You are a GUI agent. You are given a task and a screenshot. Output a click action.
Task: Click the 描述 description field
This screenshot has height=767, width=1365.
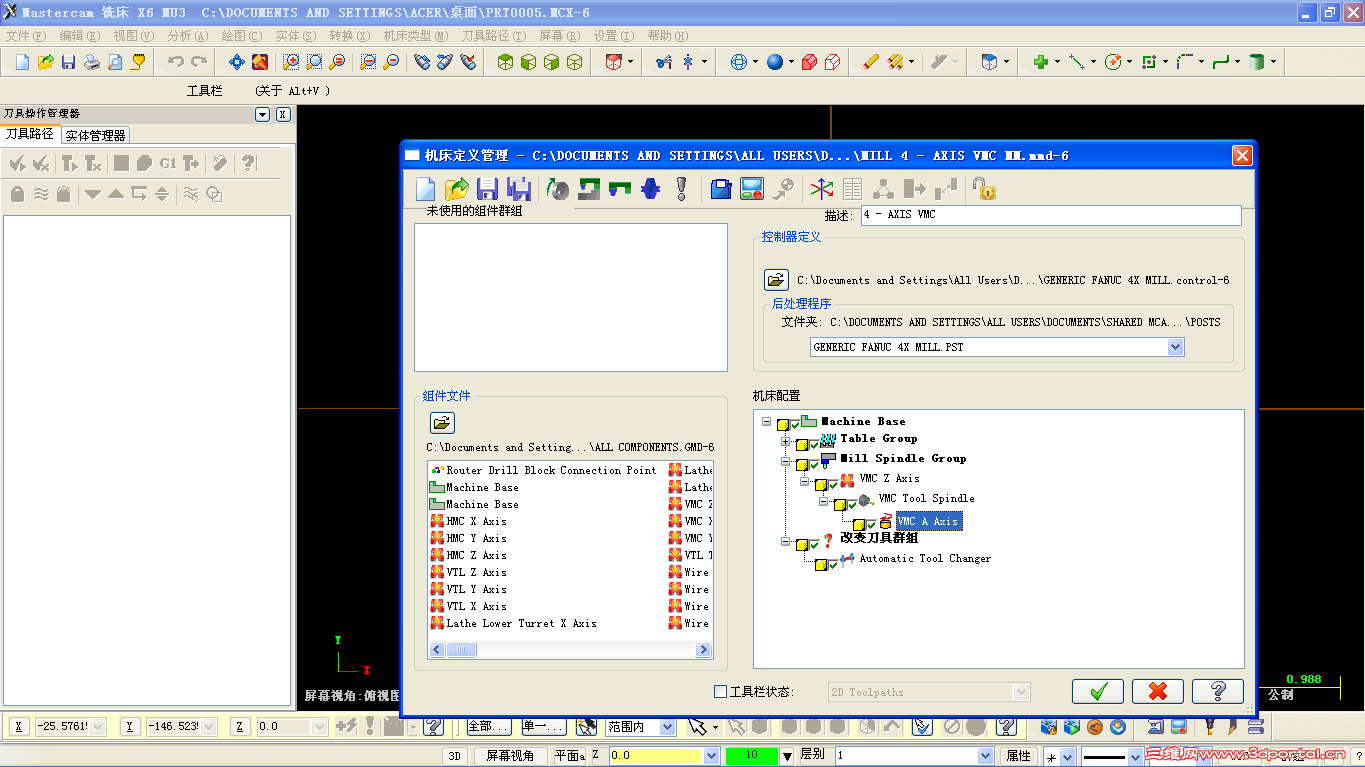[1051, 215]
